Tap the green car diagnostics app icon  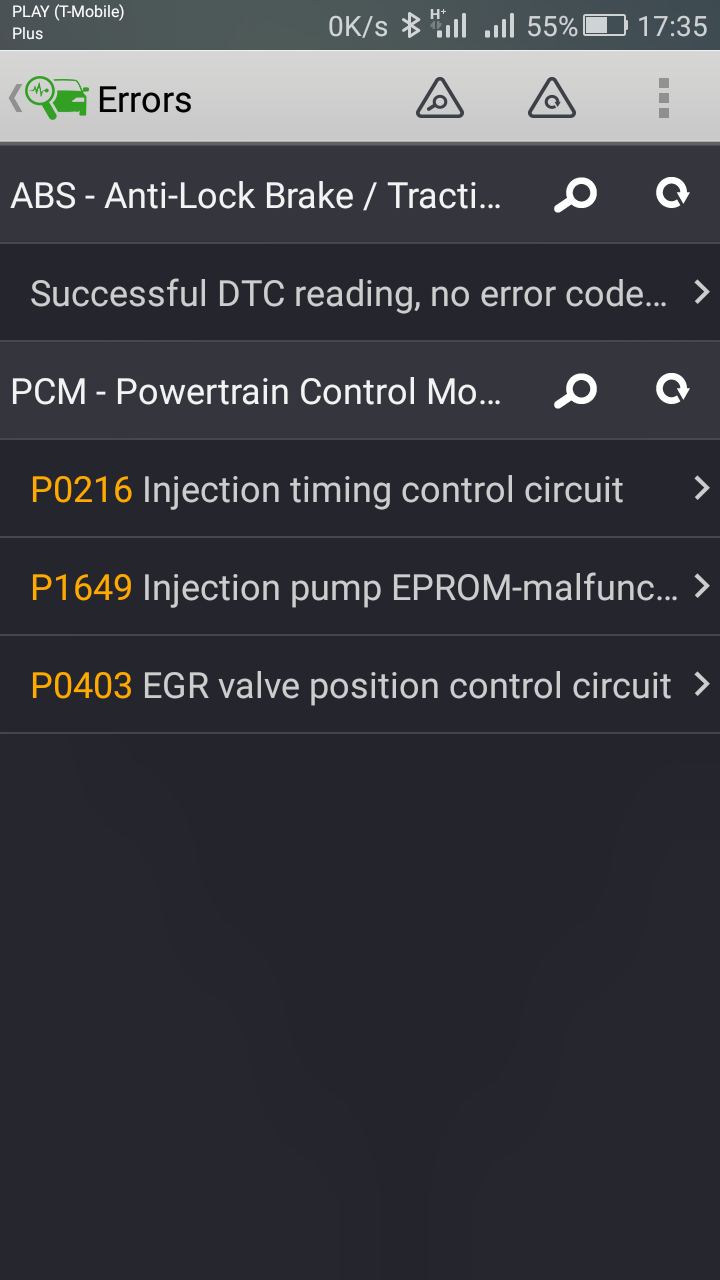pos(58,99)
